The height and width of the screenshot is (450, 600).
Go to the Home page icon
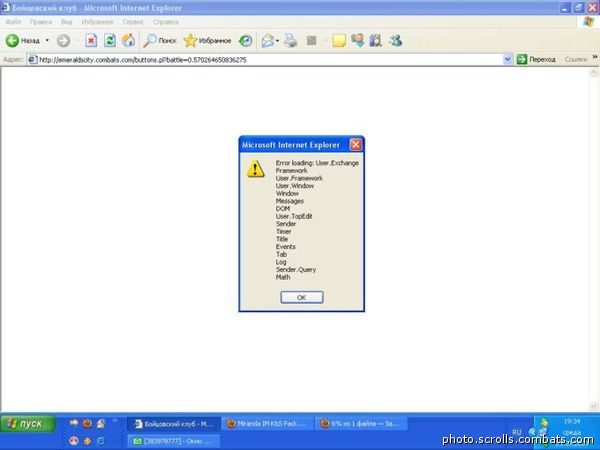click(x=129, y=41)
